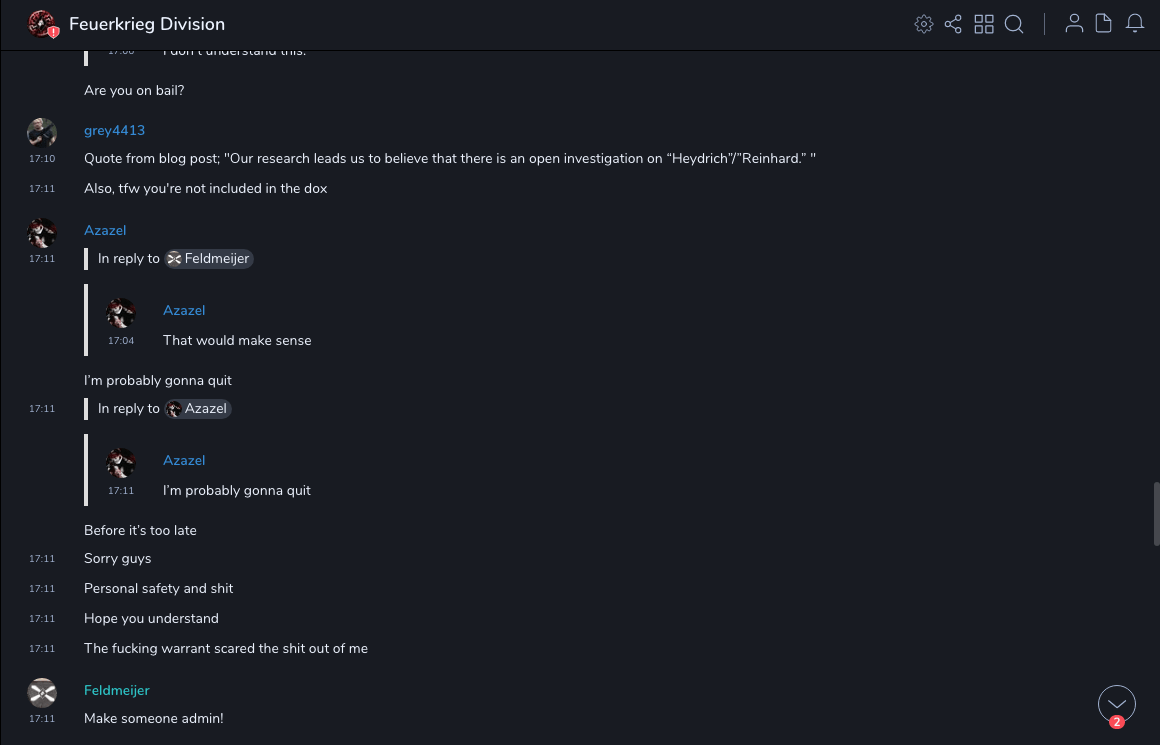
Task: Open shared files document icon
Action: (x=1104, y=24)
